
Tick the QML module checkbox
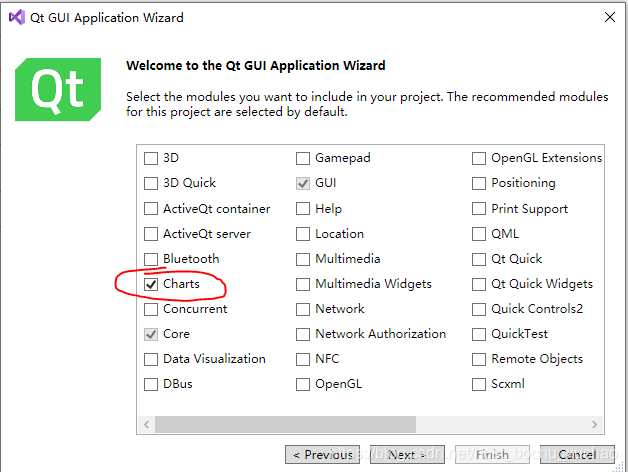coord(479,234)
